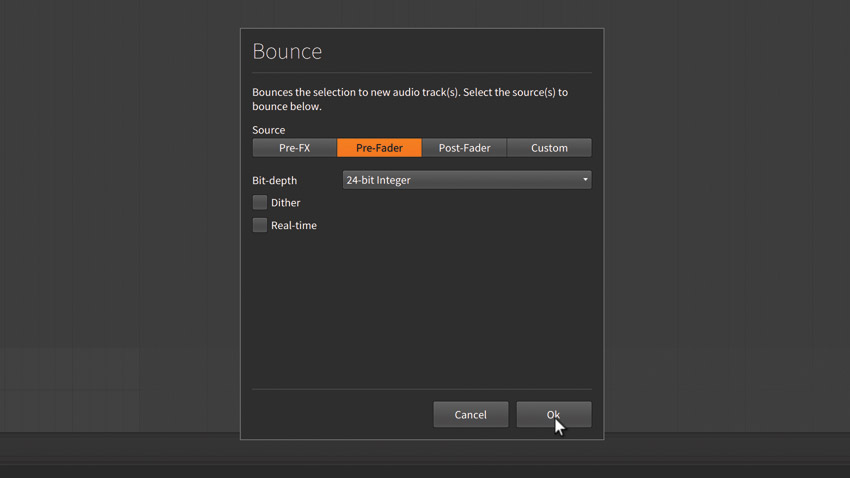Tick the Real-time checkbox

[260, 225]
